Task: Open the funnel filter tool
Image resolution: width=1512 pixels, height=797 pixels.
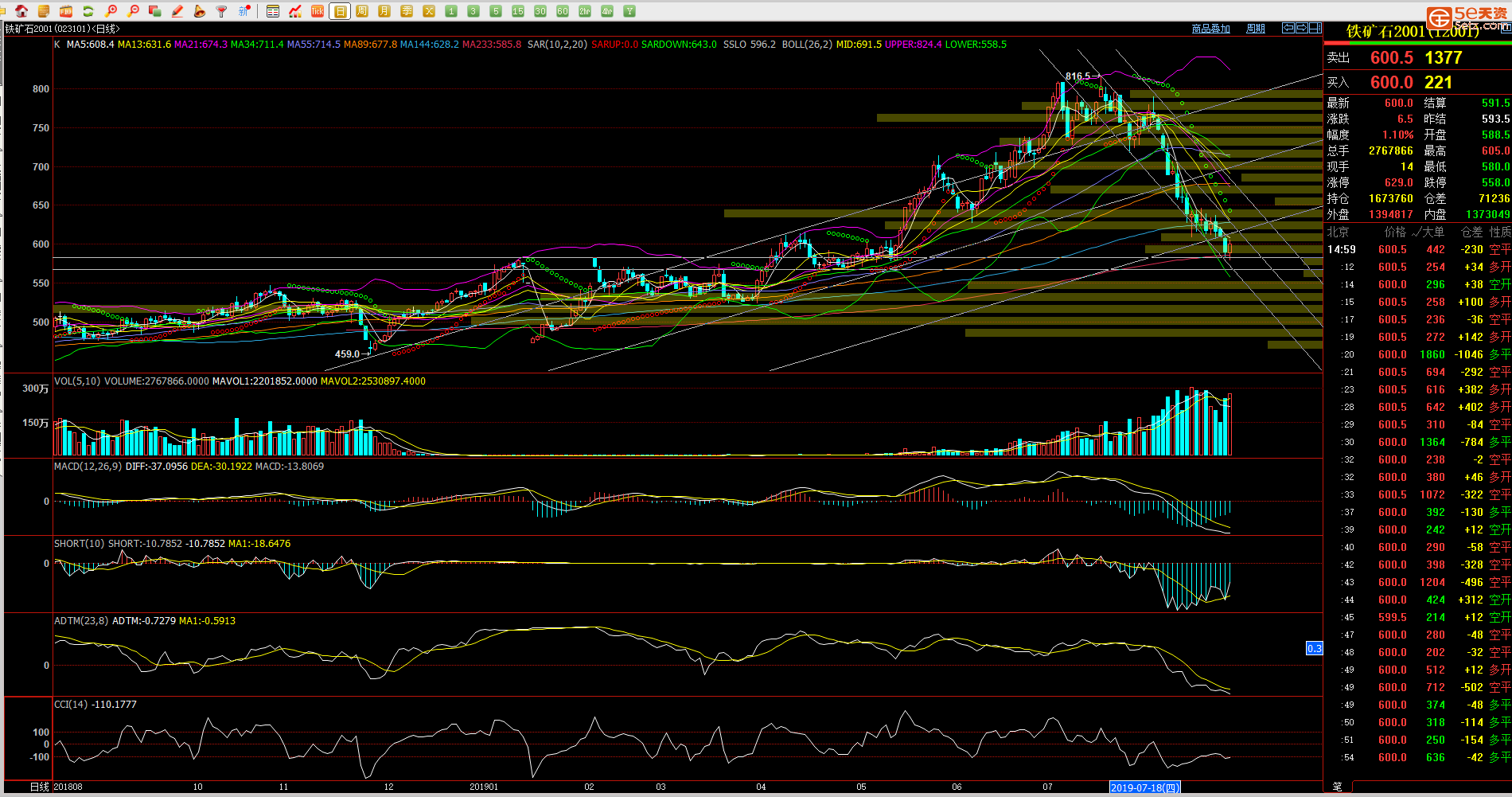Action: [222, 11]
